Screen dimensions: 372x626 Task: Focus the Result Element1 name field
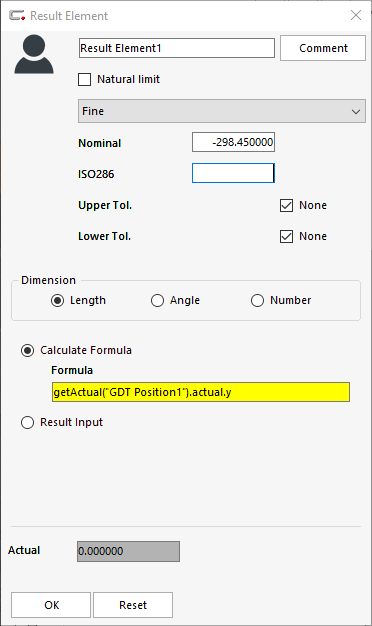click(x=177, y=48)
